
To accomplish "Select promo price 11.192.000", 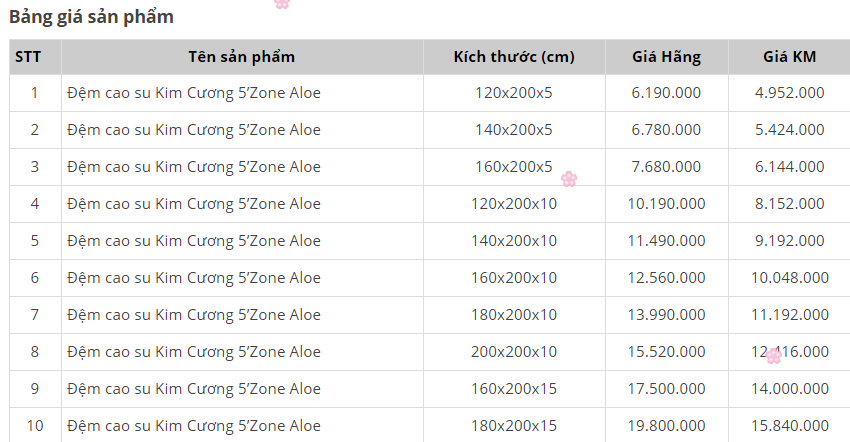I will (x=789, y=315).
